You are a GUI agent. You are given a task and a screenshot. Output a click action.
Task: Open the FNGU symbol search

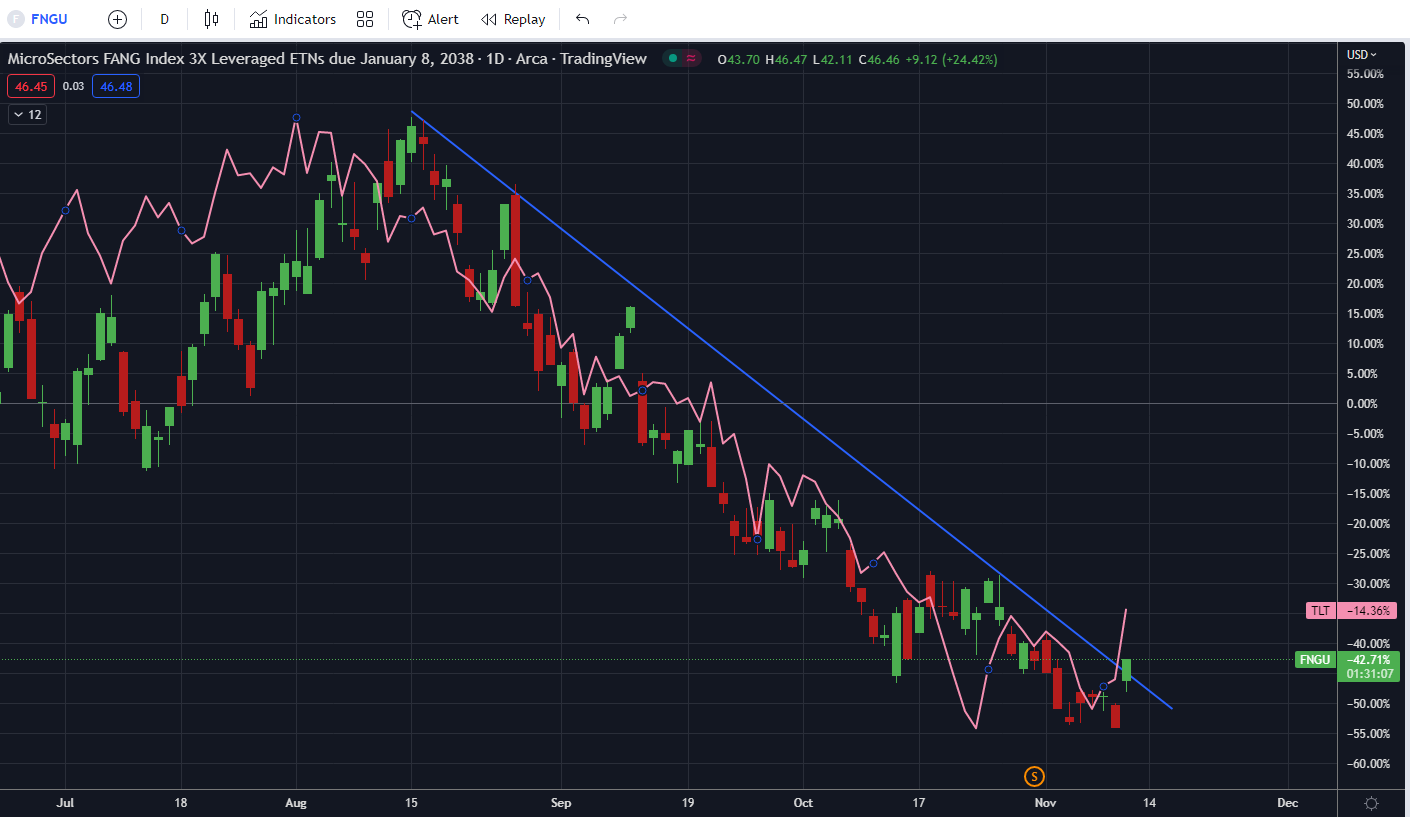click(50, 19)
